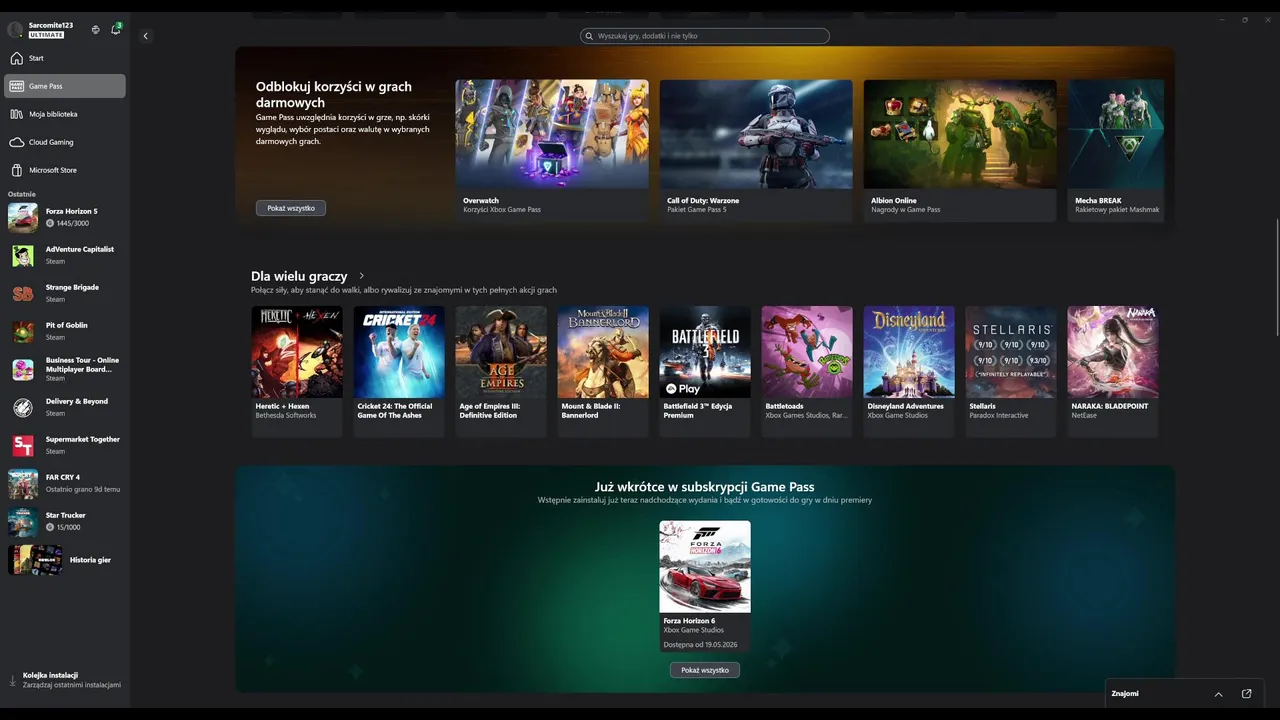Viewport: 1280px width, 720px height.
Task: Open Cloud Gaming in the sidebar
Action: pos(65,142)
